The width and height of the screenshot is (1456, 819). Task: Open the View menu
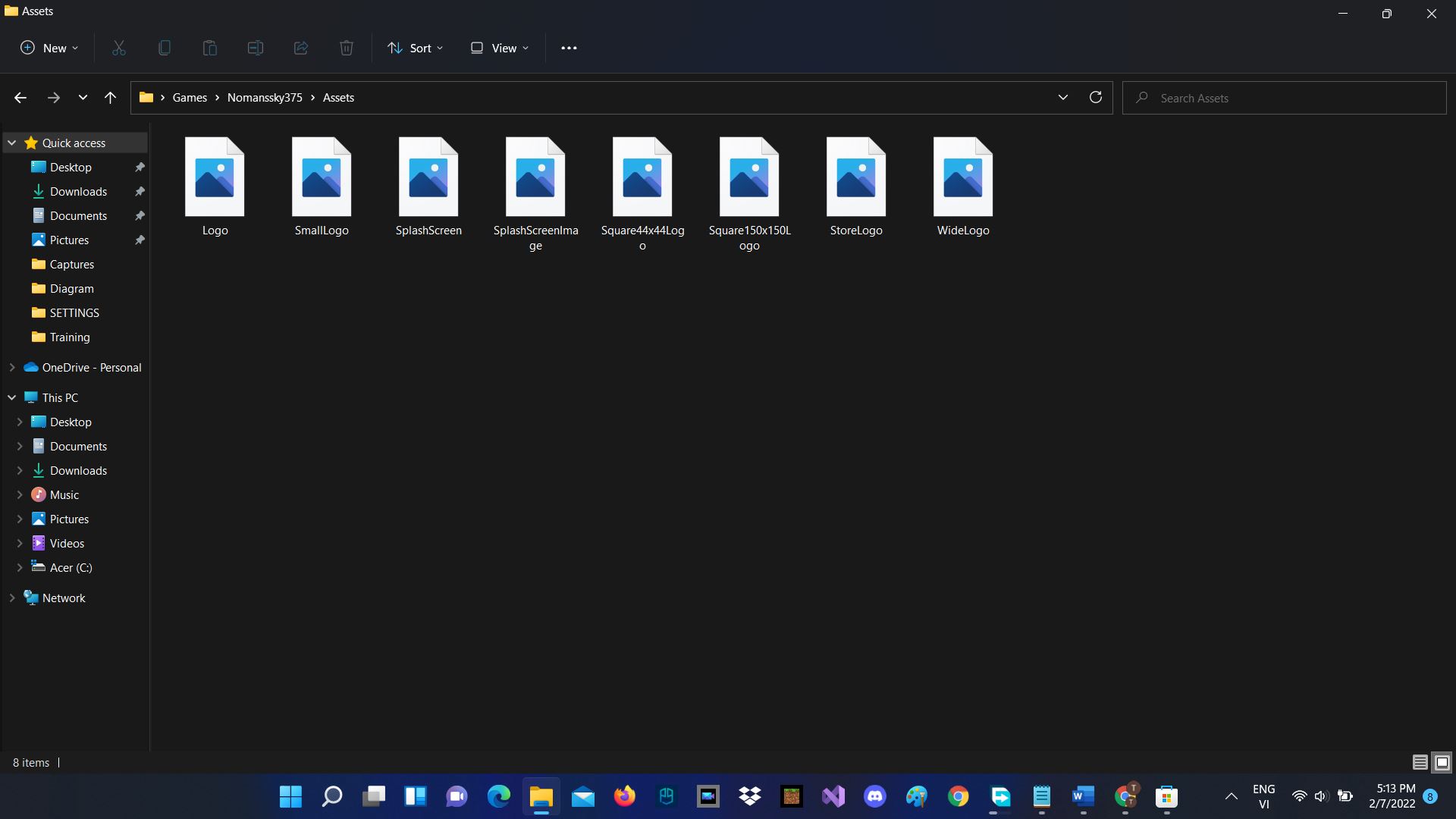coord(500,48)
